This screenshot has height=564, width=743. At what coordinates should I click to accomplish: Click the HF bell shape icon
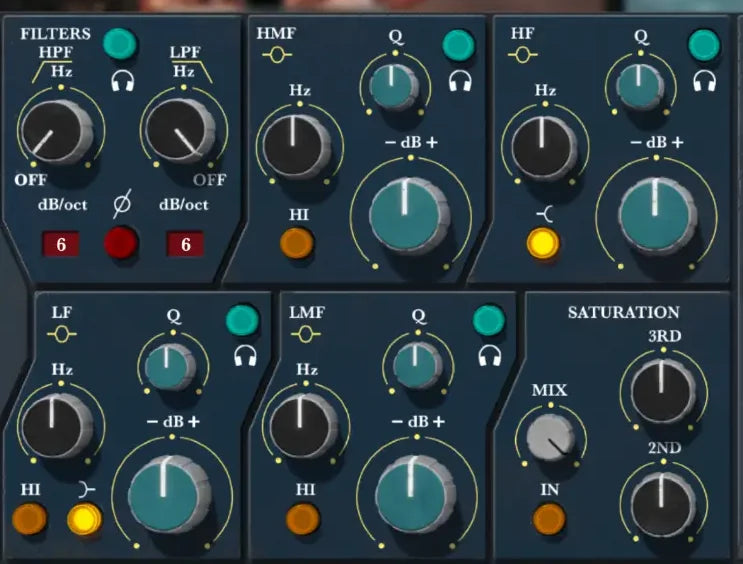point(522,55)
